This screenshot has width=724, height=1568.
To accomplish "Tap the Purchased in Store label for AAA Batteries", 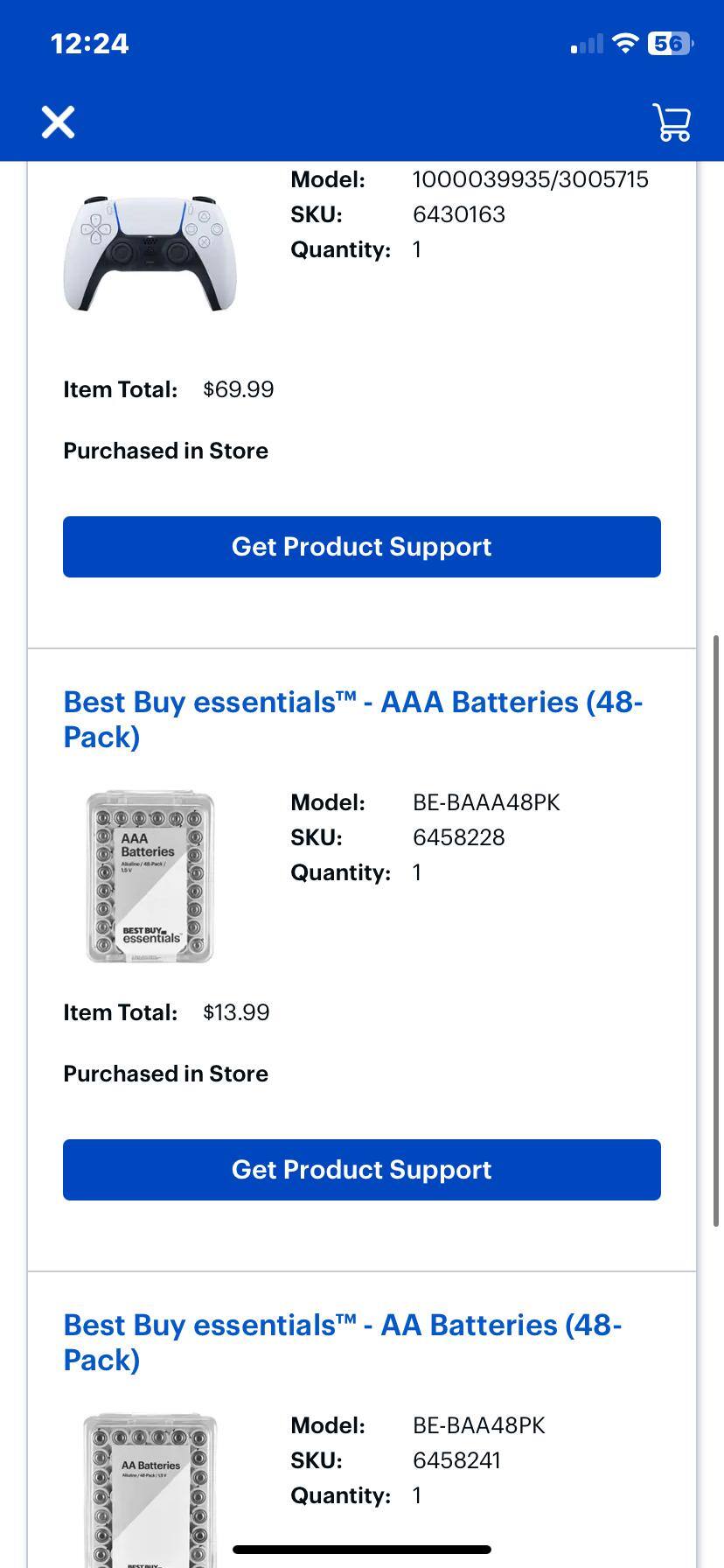I will pyautogui.click(x=165, y=1074).
